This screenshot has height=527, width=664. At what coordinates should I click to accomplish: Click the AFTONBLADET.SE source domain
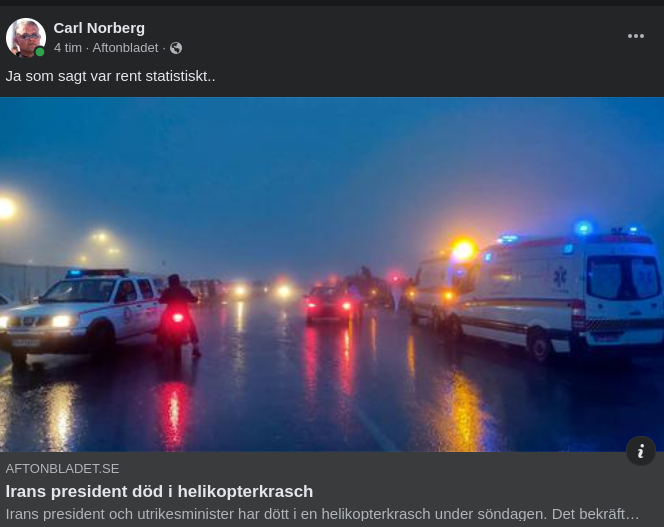tap(62, 469)
